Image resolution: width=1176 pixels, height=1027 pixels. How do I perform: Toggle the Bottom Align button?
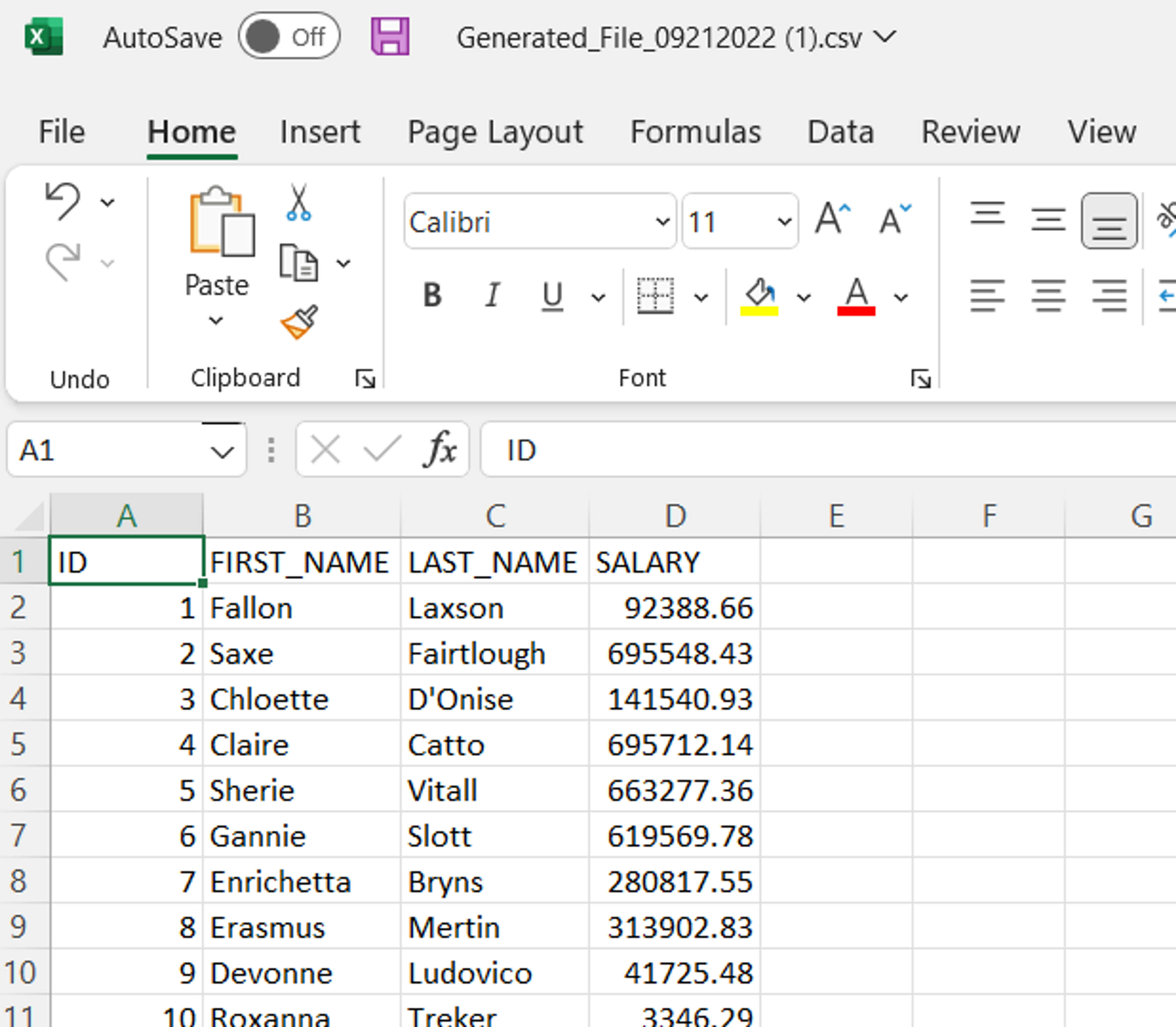click(x=1109, y=221)
